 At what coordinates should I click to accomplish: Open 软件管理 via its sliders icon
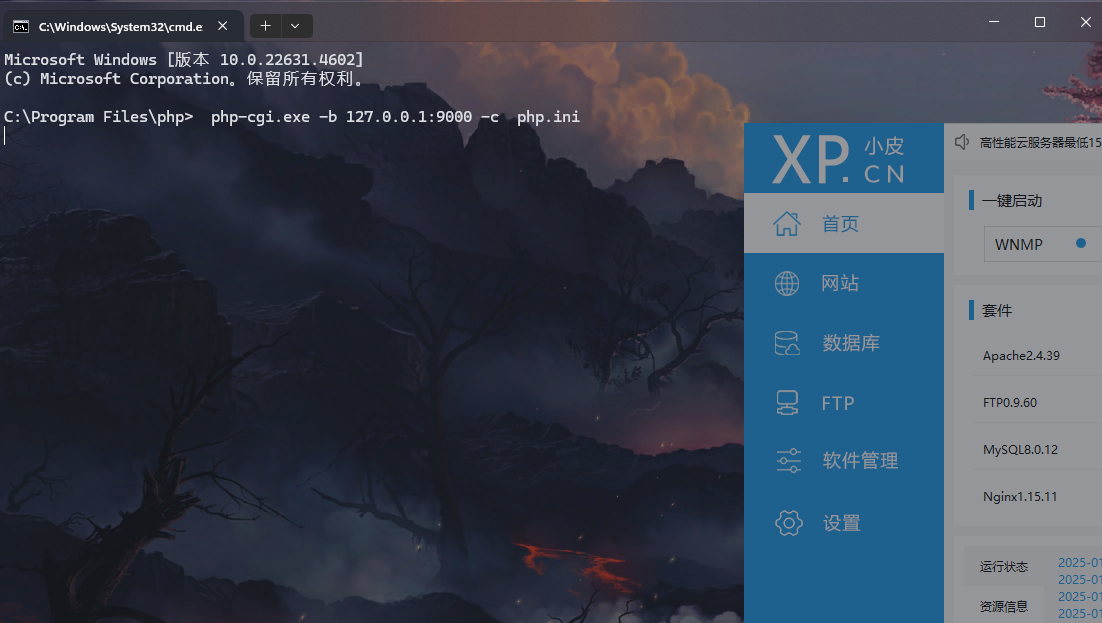[788, 461]
